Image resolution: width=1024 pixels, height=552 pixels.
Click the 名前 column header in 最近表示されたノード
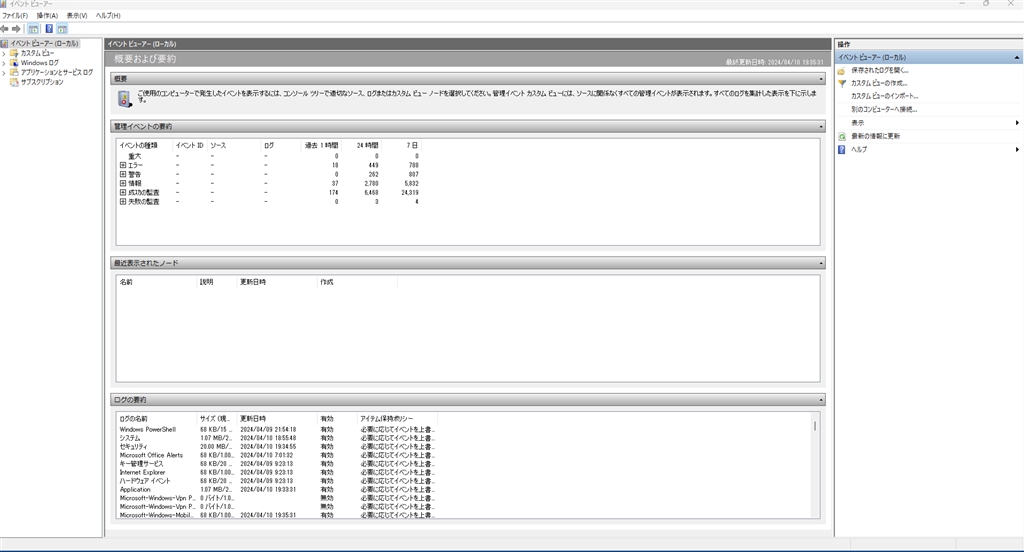(x=157, y=282)
